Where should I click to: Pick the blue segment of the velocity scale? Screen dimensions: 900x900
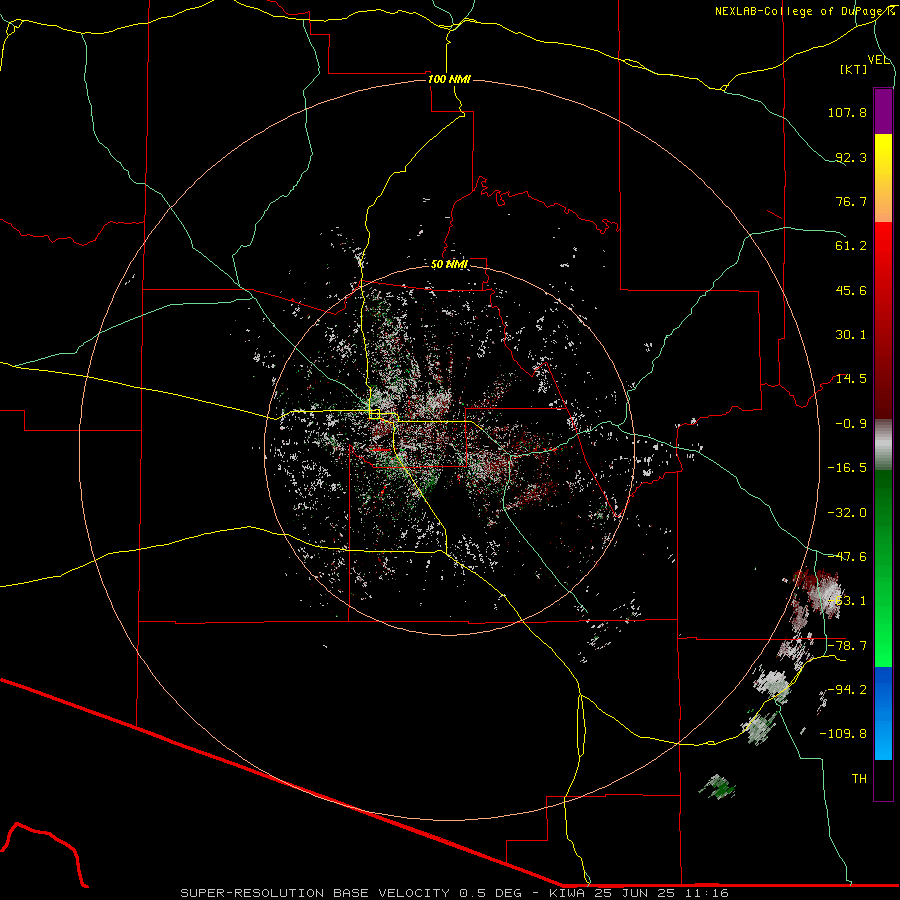tap(883, 713)
